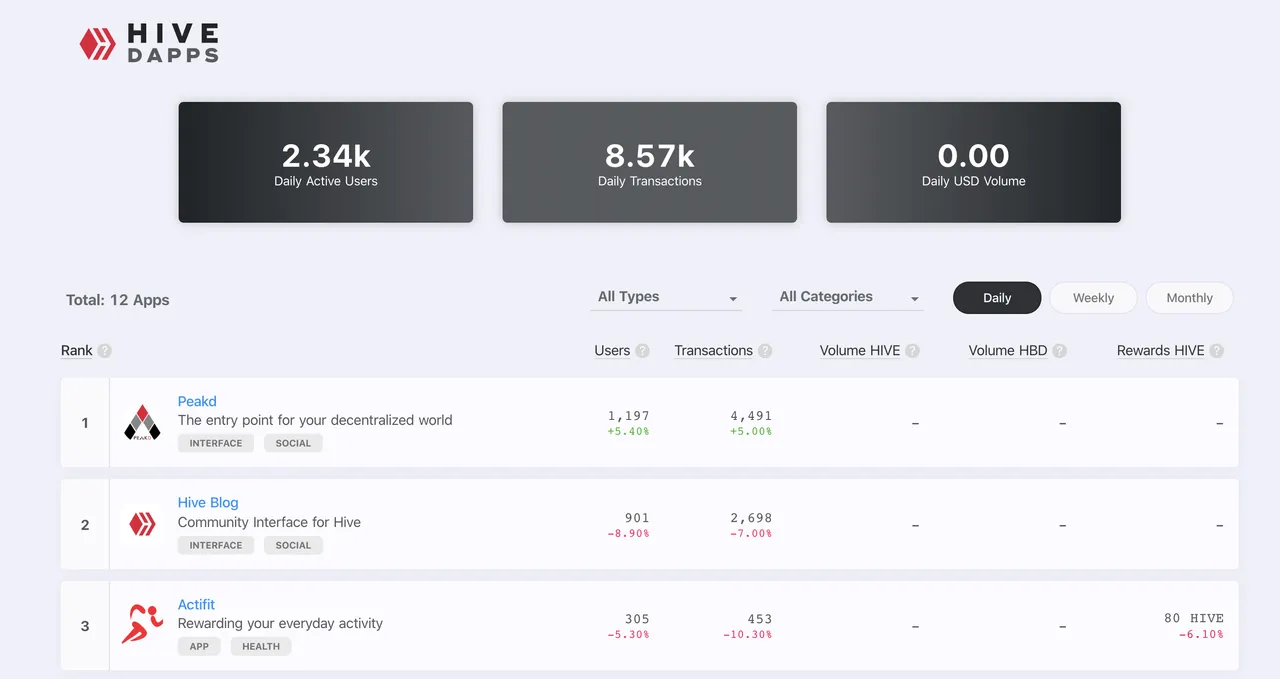Viewport: 1280px width, 679px height.
Task: Sort by the Users column header
Action: click(x=612, y=351)
